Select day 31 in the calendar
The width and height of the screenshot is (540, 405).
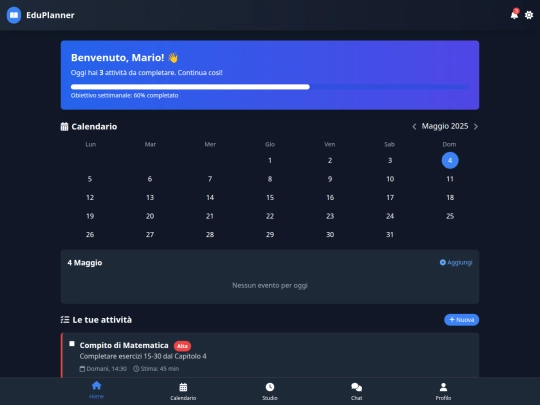pyautogui.click(x=390, y=235)
